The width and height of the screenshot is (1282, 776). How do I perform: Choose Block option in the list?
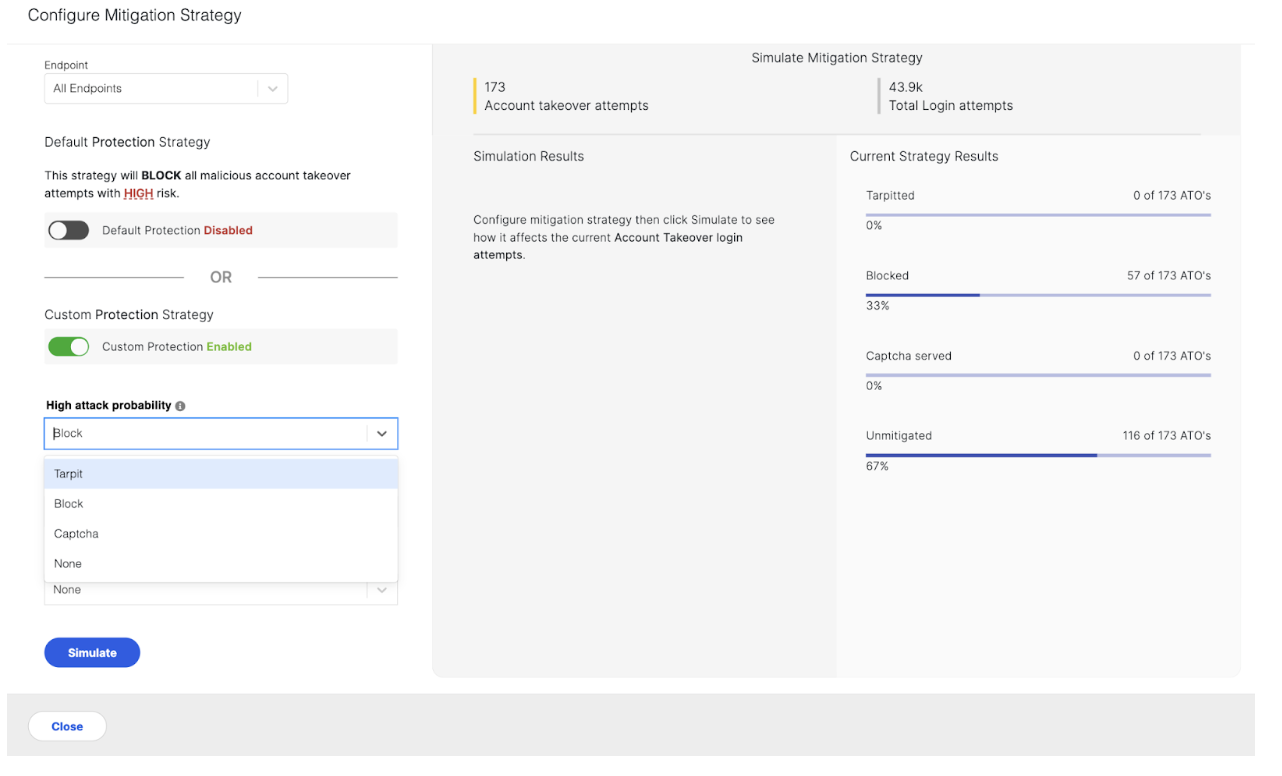point(69,504)
